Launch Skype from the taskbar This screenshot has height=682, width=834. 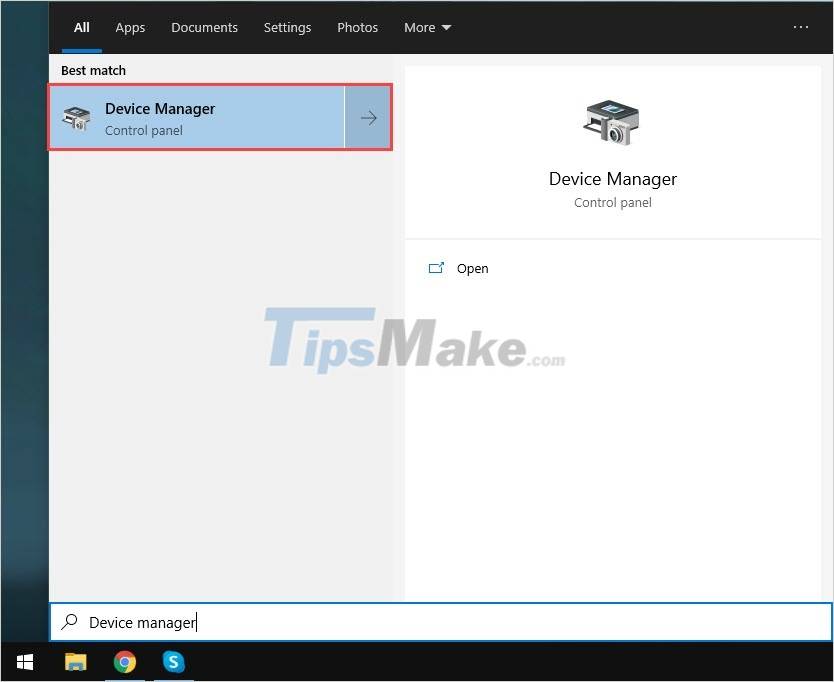point(173,662)
